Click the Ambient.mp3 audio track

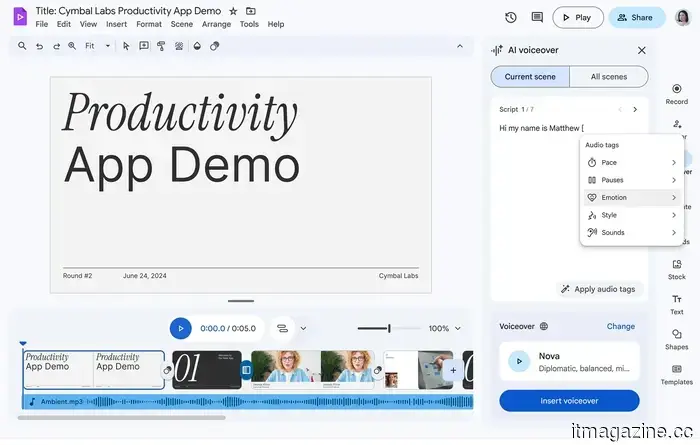(248, 402)
